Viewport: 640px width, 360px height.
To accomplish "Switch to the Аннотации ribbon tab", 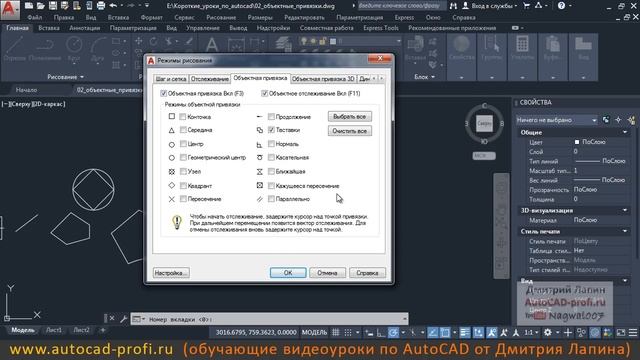I will point(84,28).
